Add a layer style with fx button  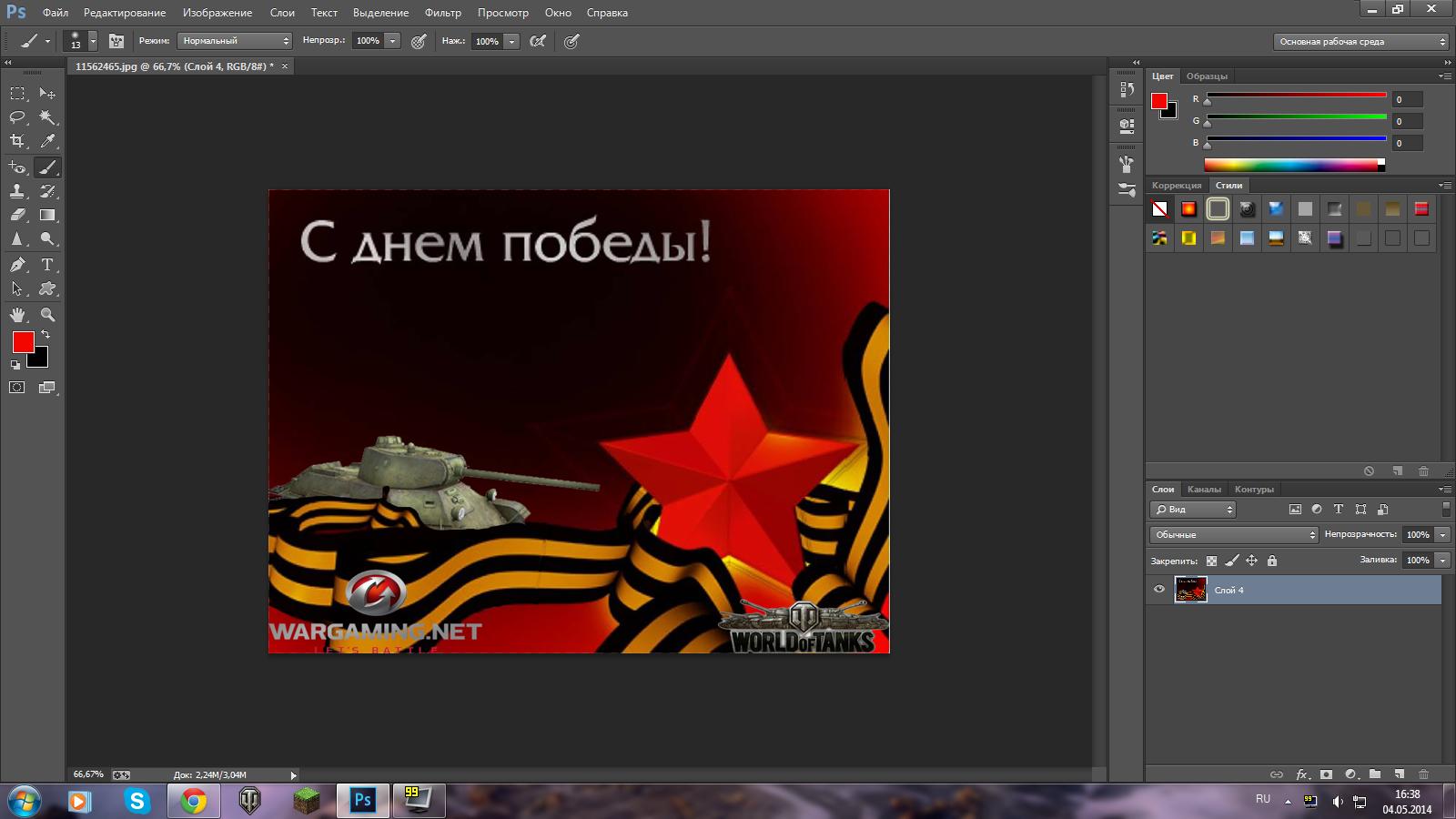pos(1301,774)
